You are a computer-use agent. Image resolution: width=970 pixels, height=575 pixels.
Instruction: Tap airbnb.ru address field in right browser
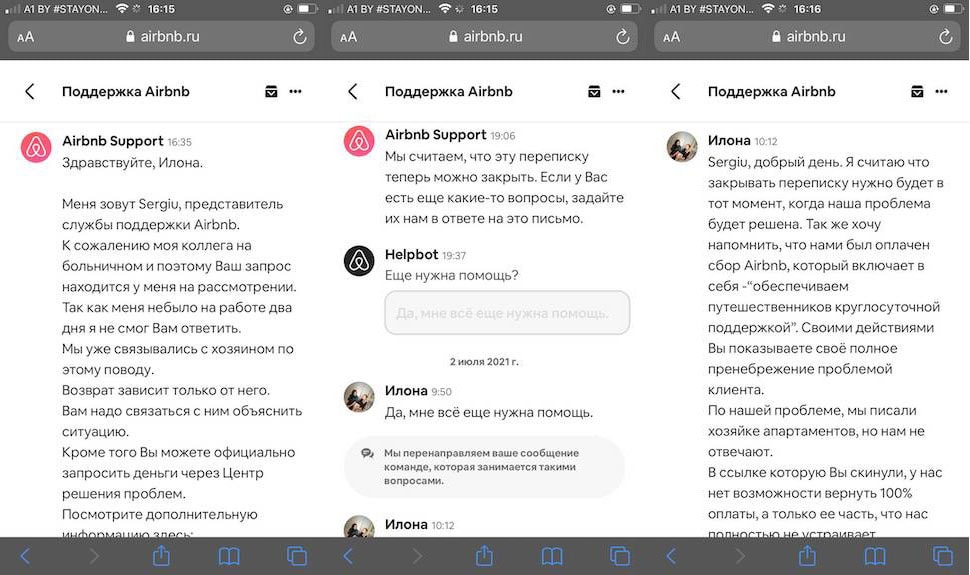(807, 37)
